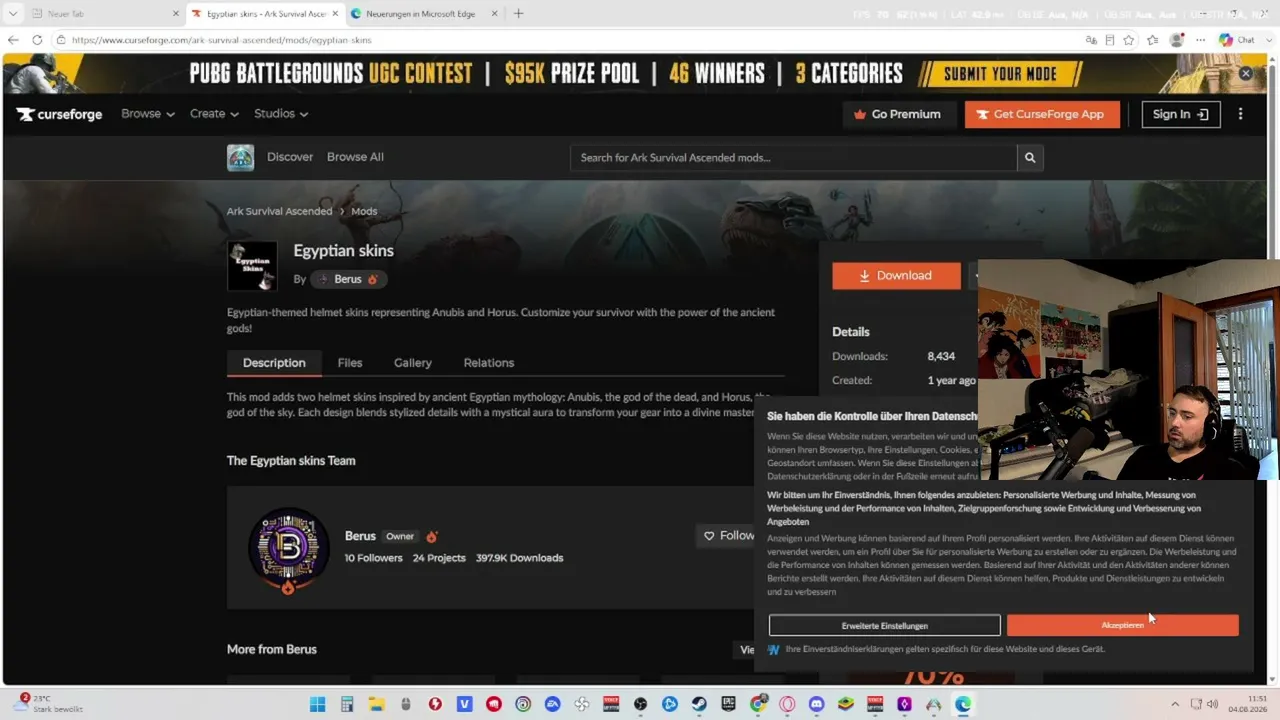1280x720 pixels.
Task: Click the browser address bar URL
Action: click(222, 40)
